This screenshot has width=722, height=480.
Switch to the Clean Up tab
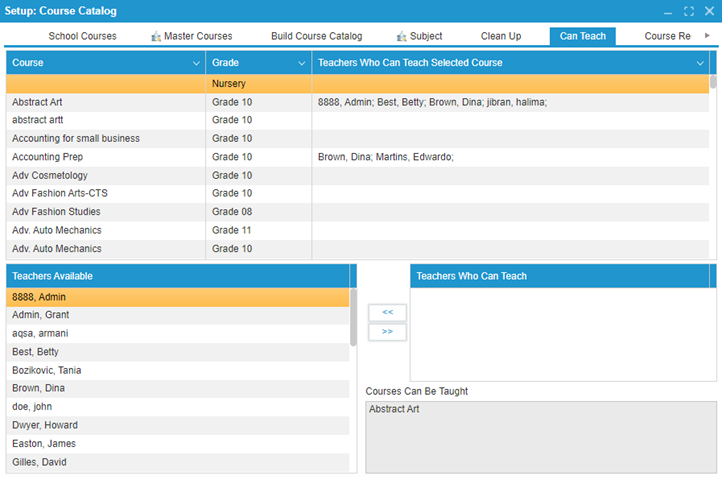[500, 36]
